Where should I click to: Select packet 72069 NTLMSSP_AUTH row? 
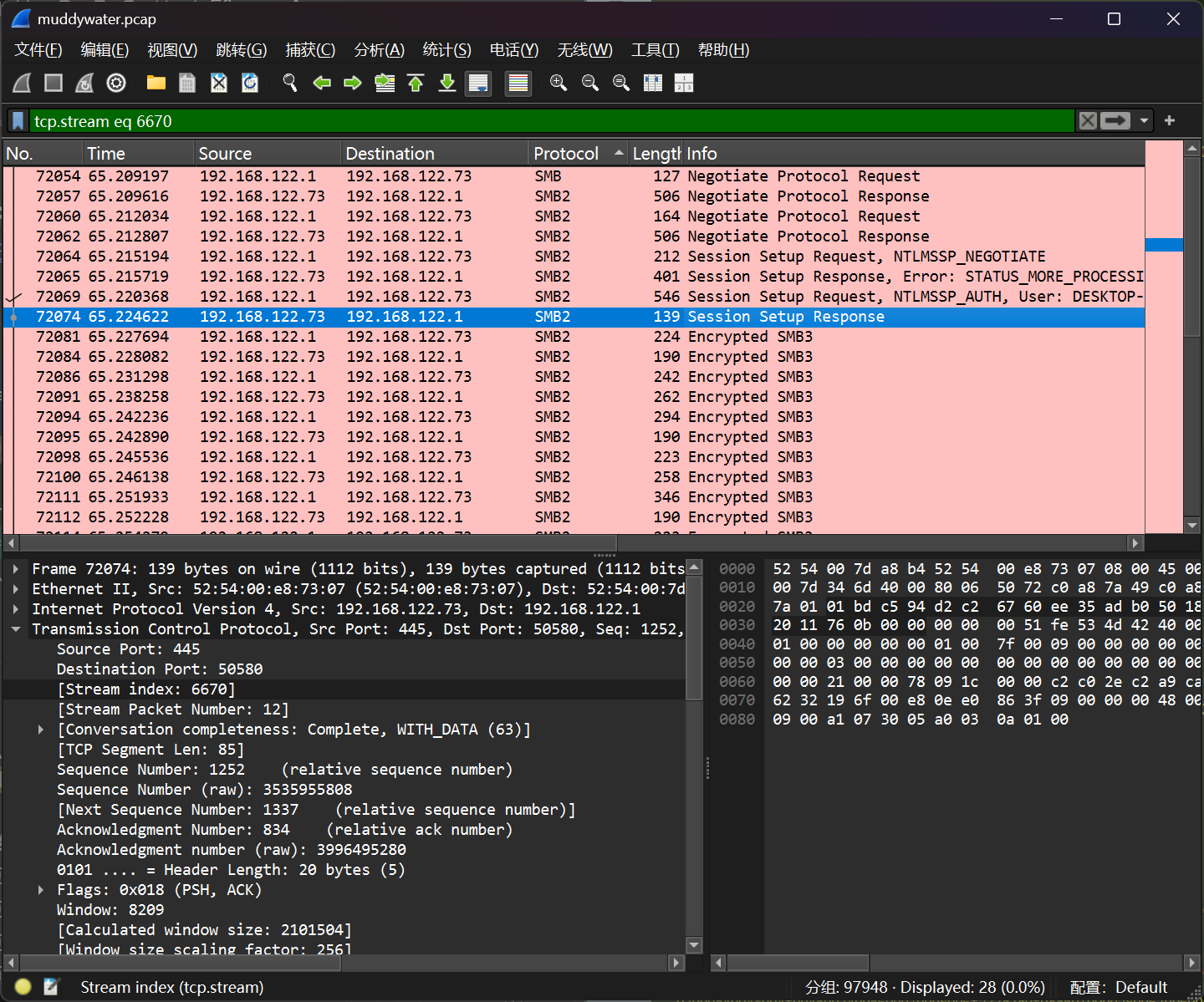(574, 297)
